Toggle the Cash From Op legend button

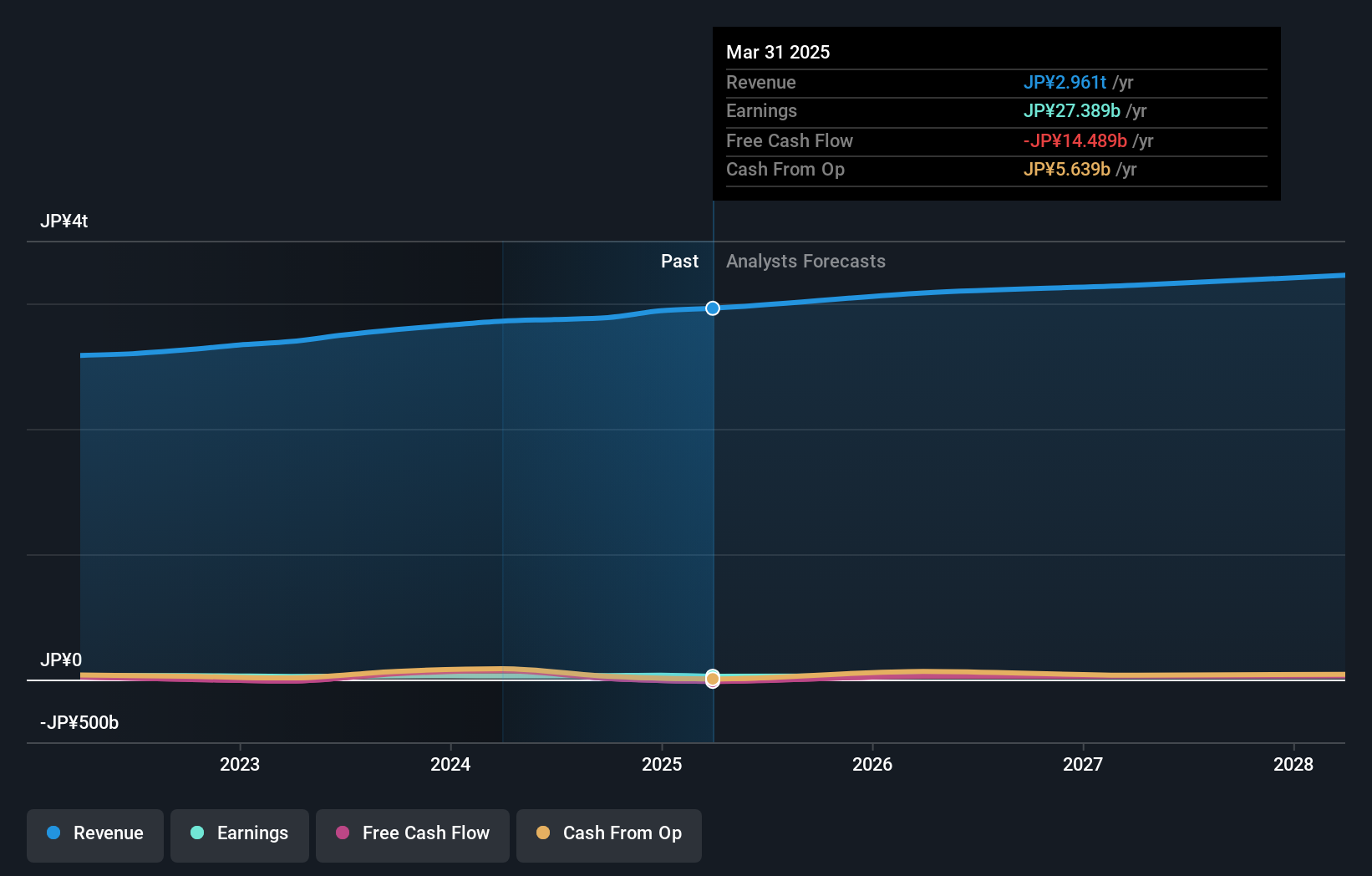pyautogui.click(x=609, y=835)
